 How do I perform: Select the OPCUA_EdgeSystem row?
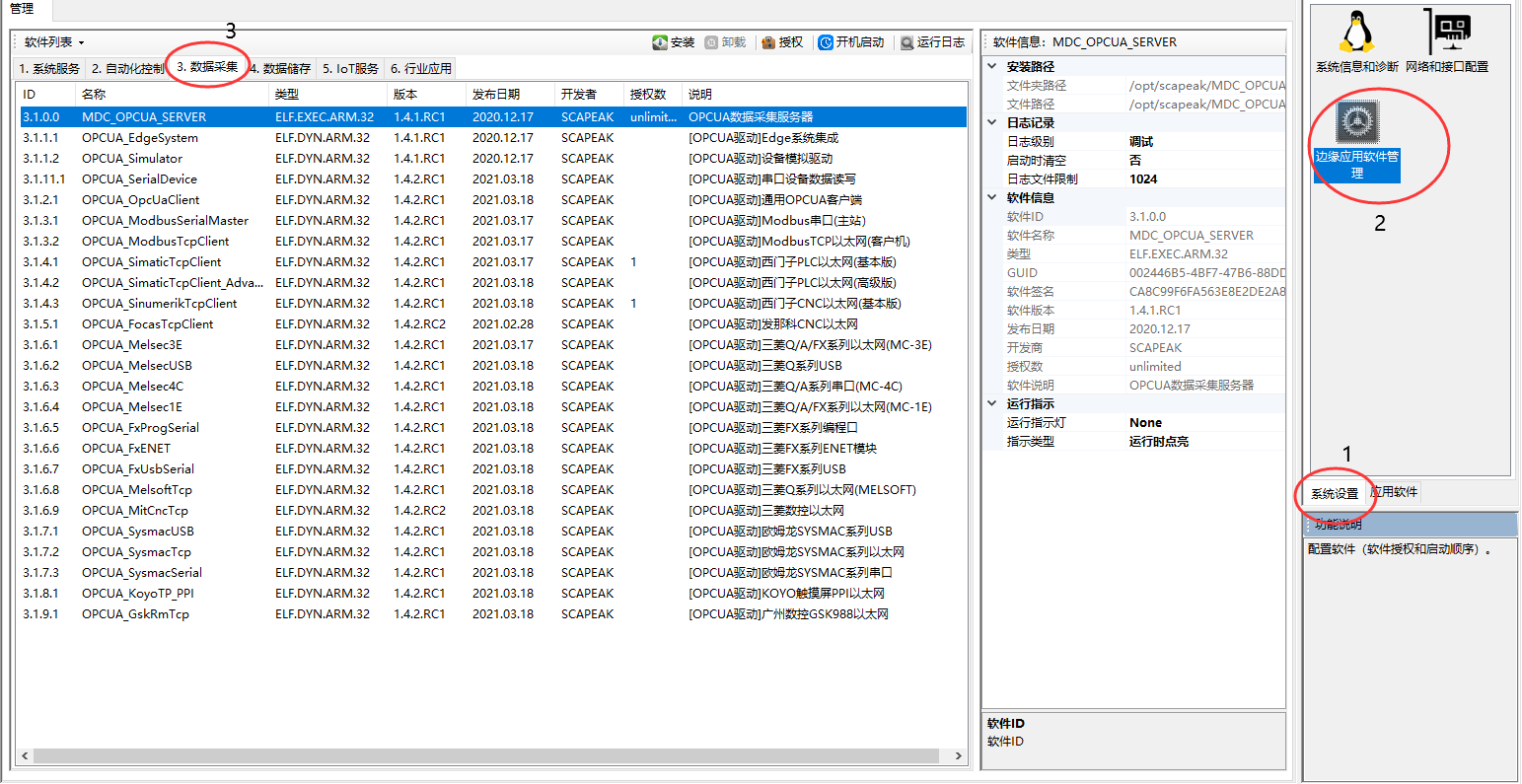tap(492, 138)
